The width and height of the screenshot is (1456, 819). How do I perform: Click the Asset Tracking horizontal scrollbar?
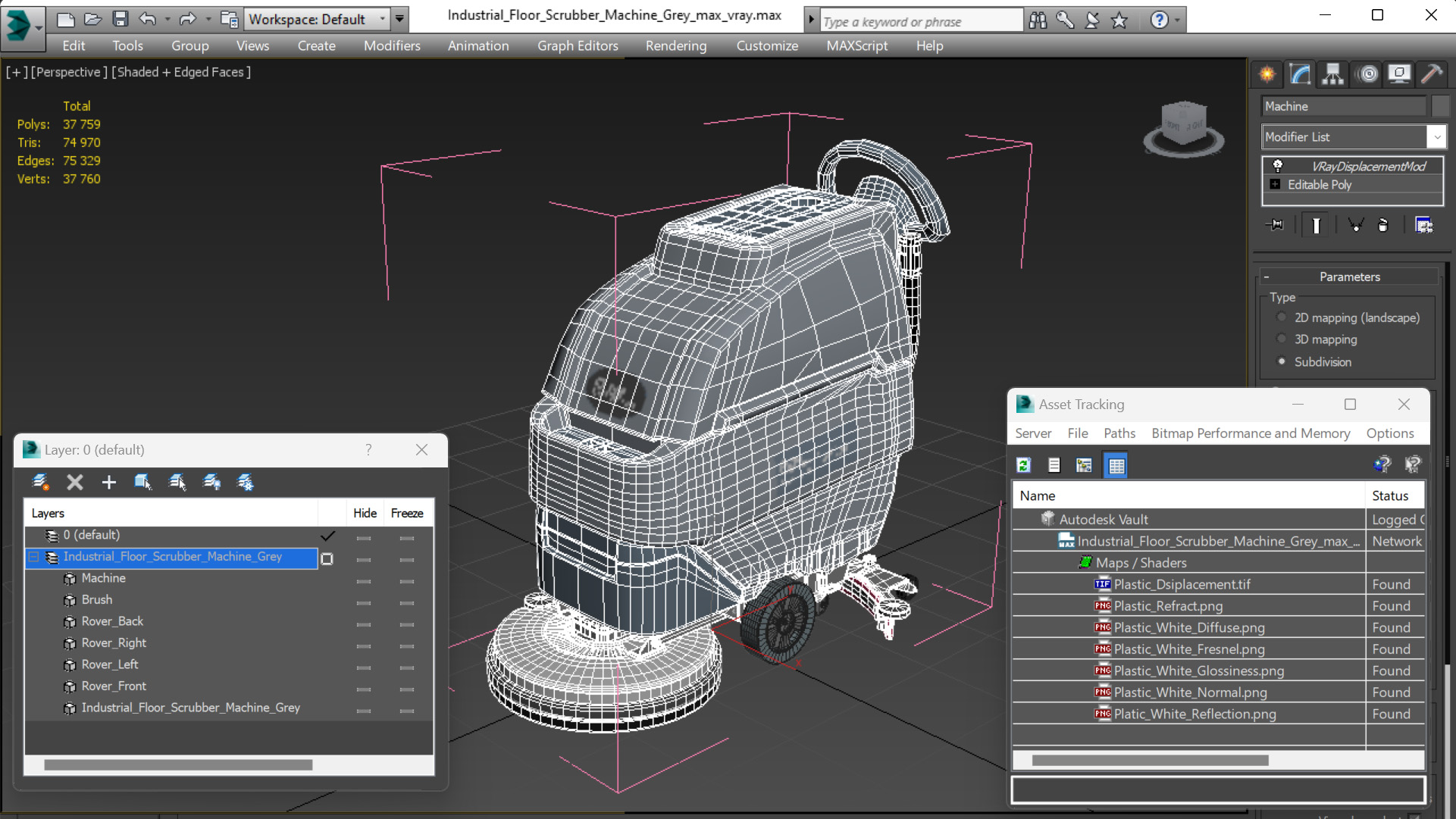pos(1150,760)
